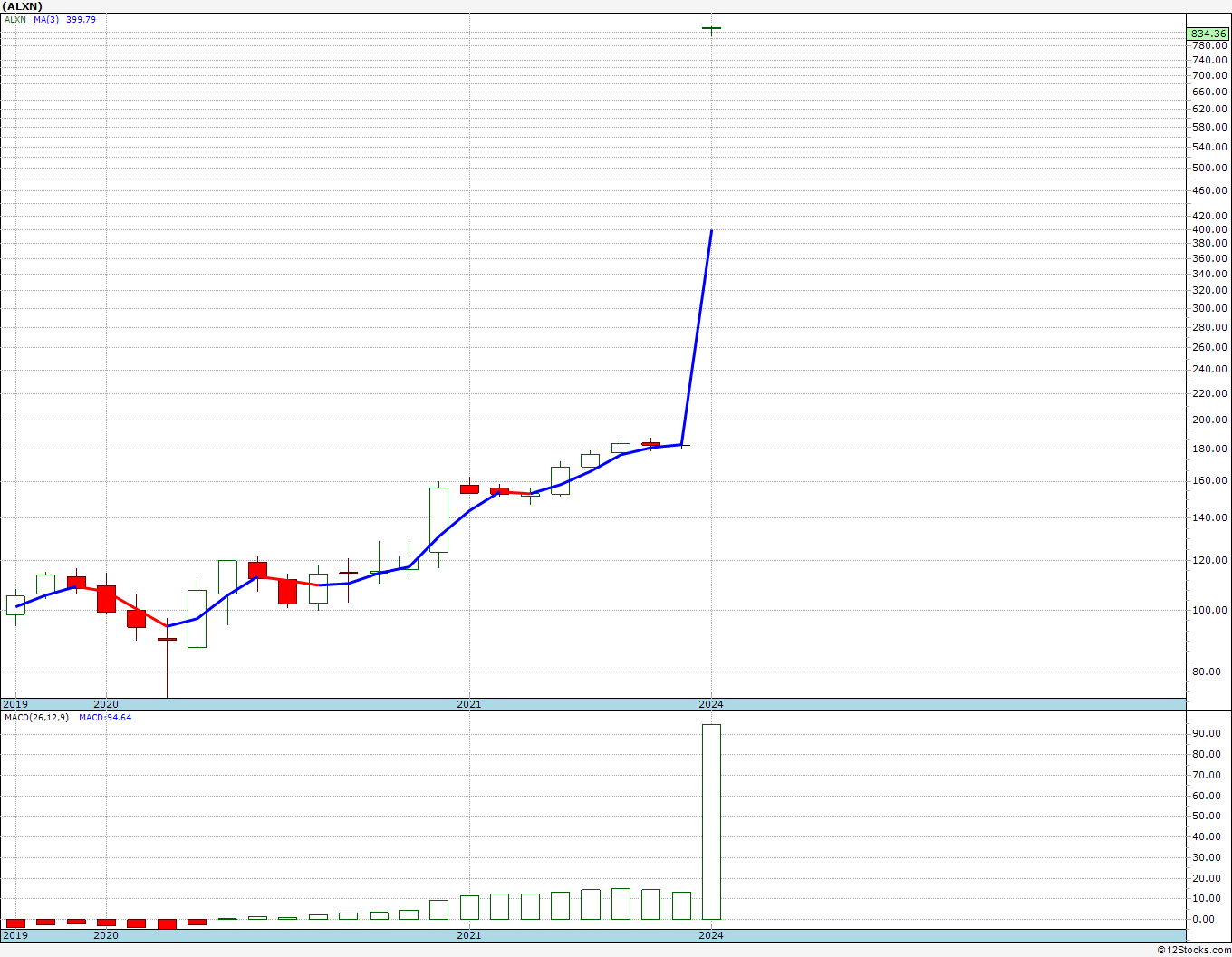Click the 100.00 price axis label

pos(1209,610)
